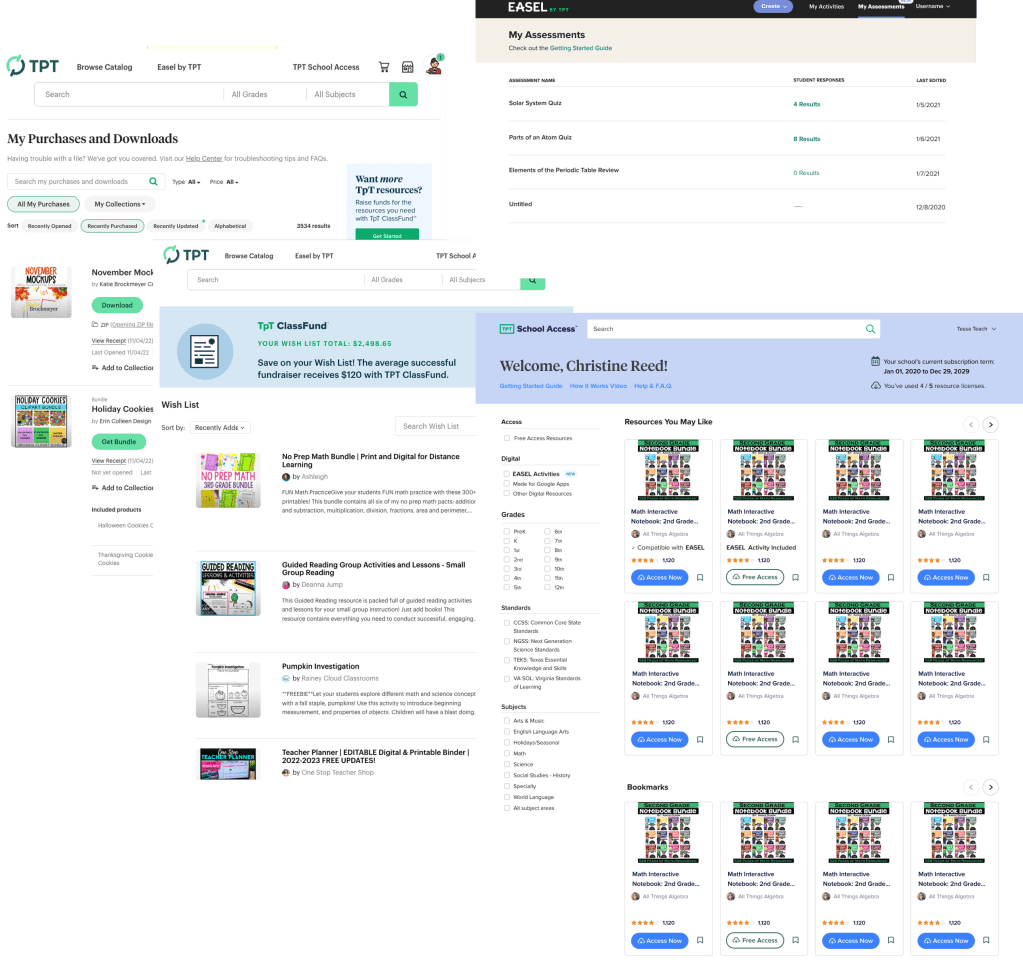Image resolution: width=1023 pixels, height=976 pixels.
Task: Tick the Made for Google Apps checkbox
Action: 507,484
